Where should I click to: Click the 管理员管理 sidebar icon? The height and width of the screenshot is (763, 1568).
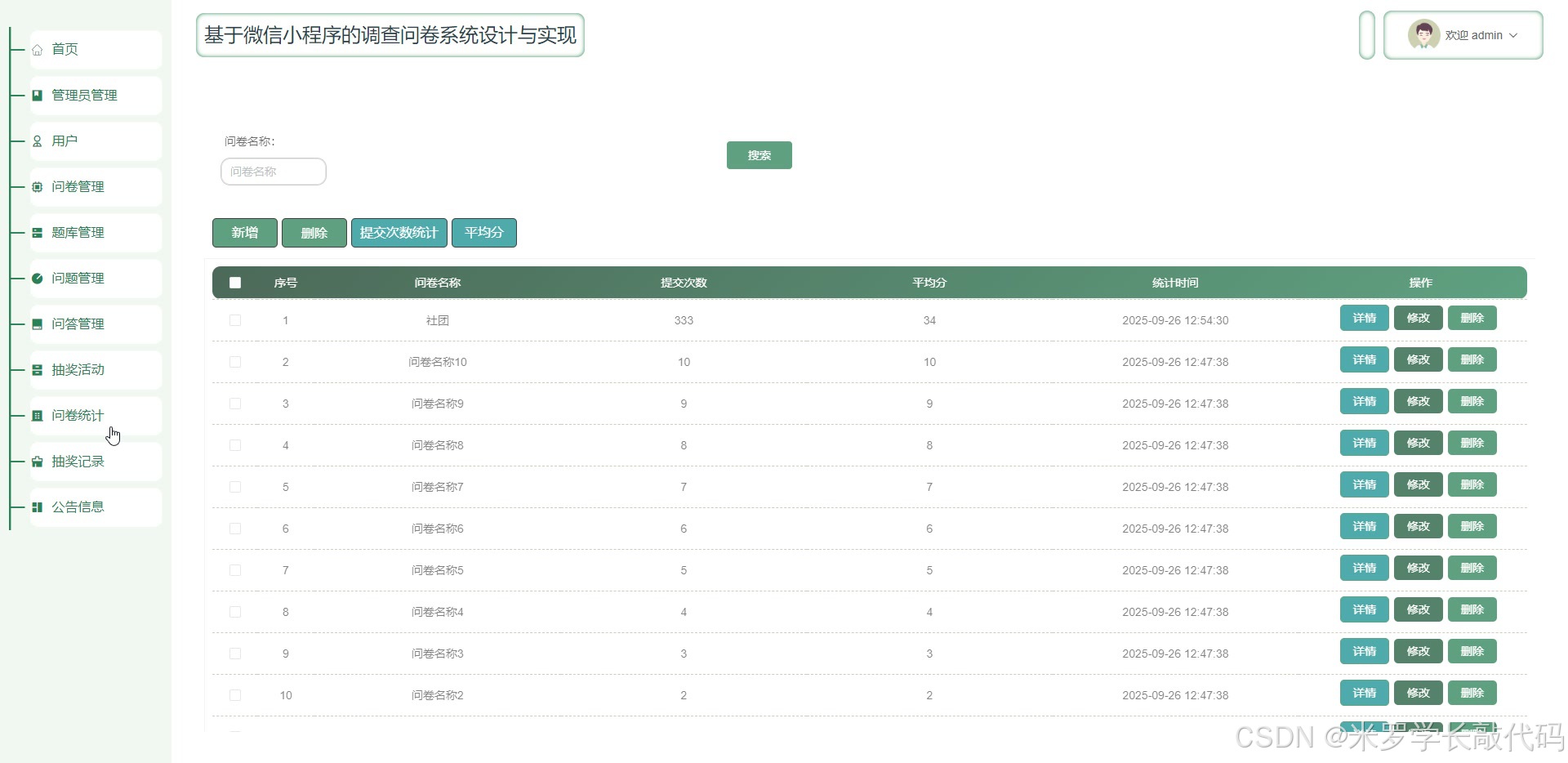pos(38,96)
